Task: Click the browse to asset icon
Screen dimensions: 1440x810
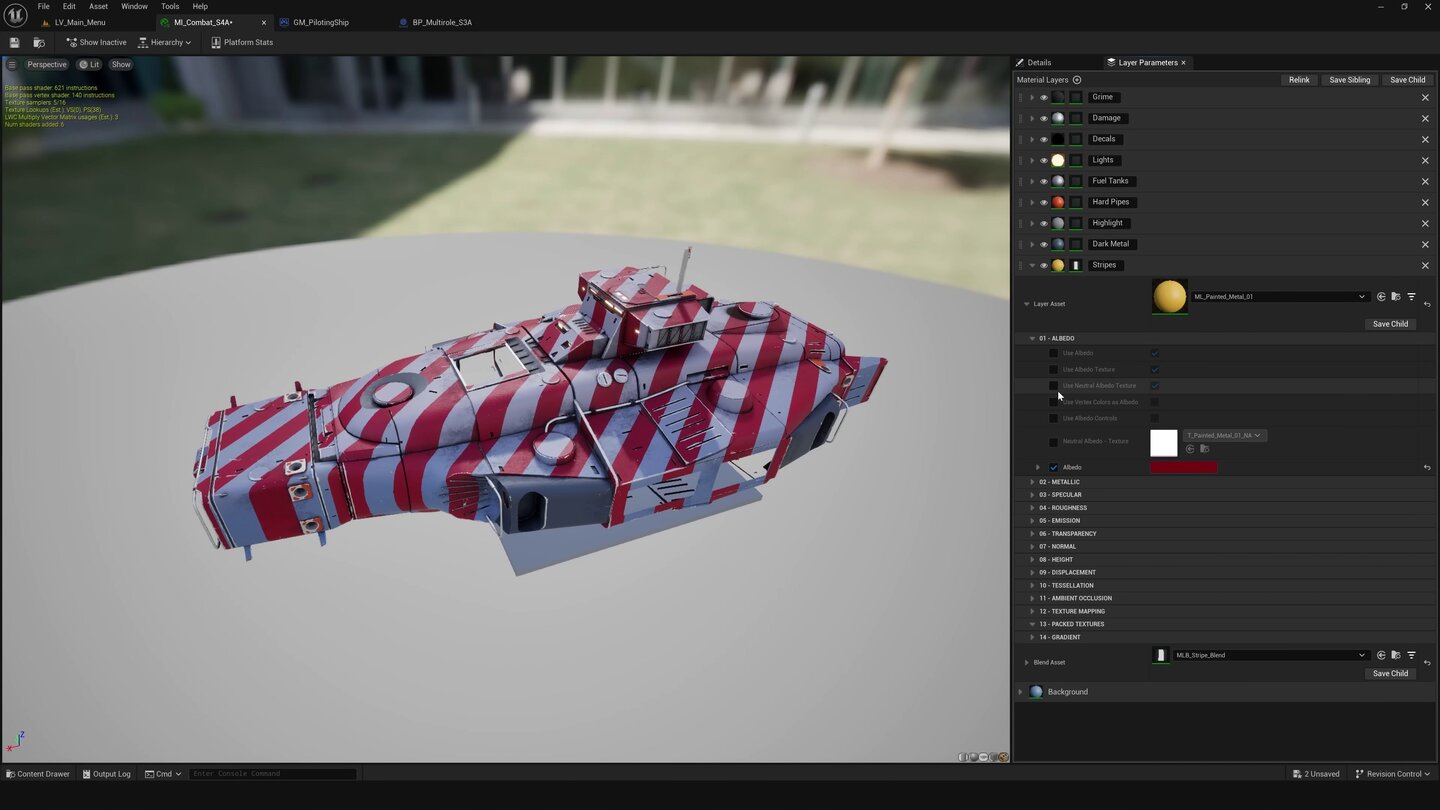Action: (39, 42)
